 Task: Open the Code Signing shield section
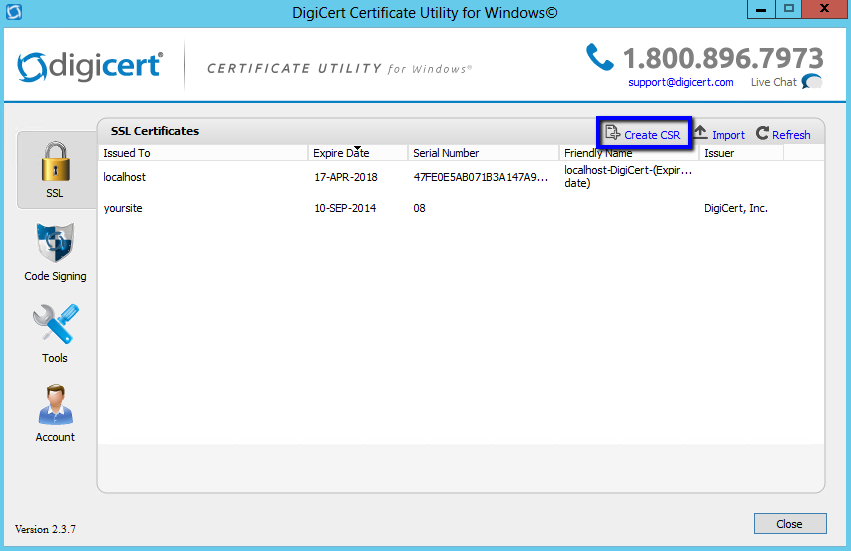(x=55, y=252)
